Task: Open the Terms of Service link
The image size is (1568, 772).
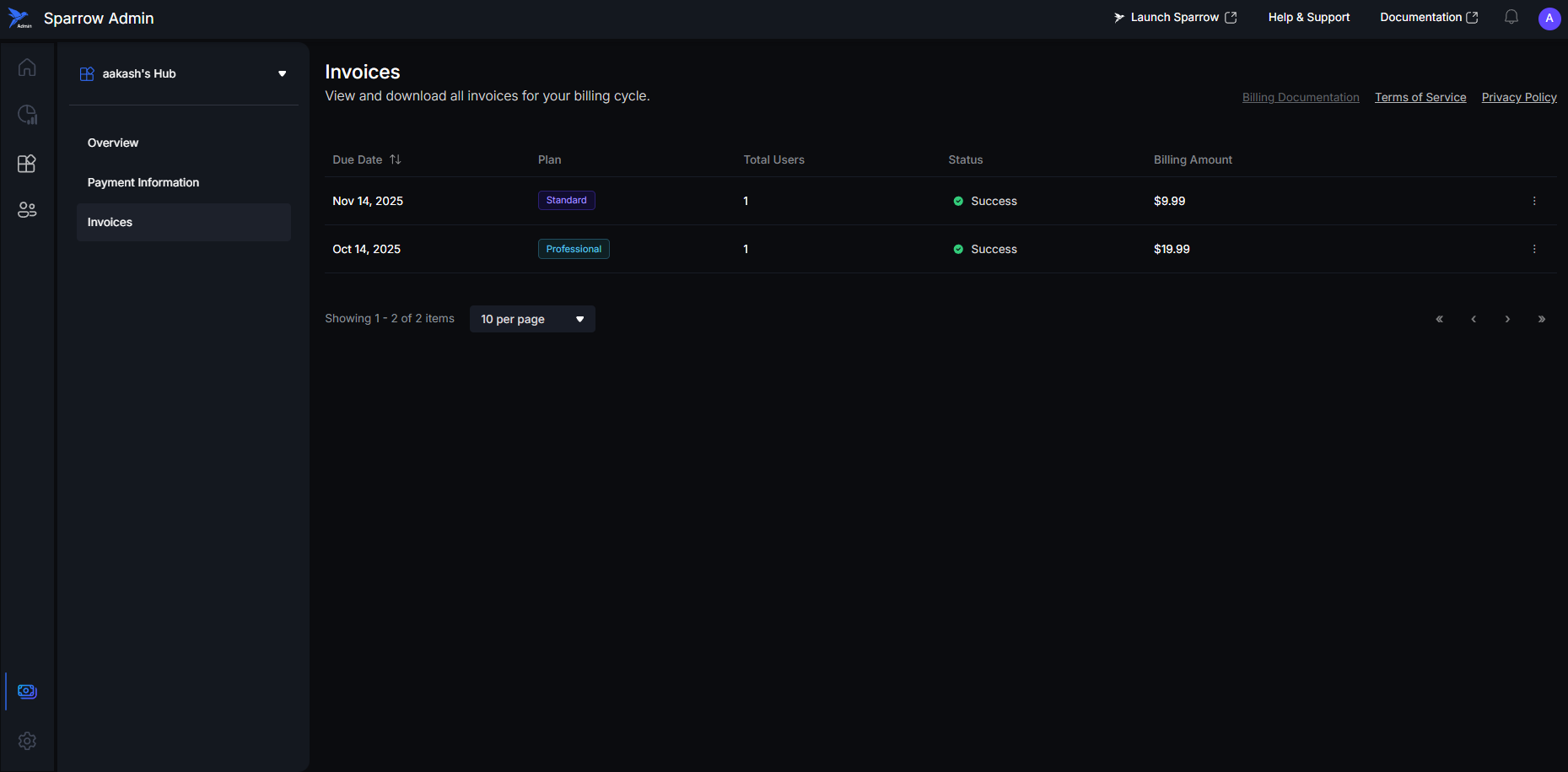Action: point(1420,97)
